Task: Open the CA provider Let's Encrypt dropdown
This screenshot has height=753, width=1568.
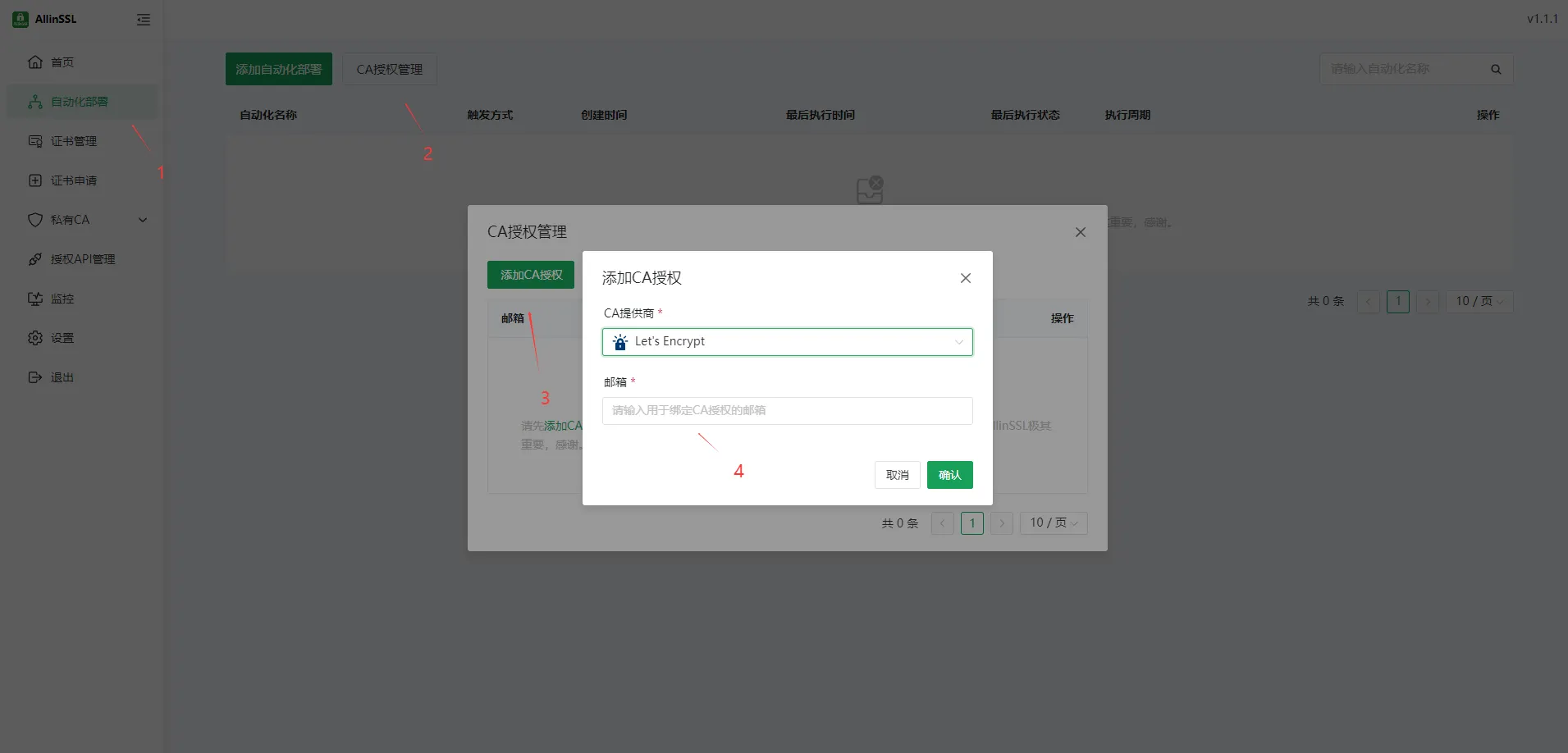Action: (787, 342)
